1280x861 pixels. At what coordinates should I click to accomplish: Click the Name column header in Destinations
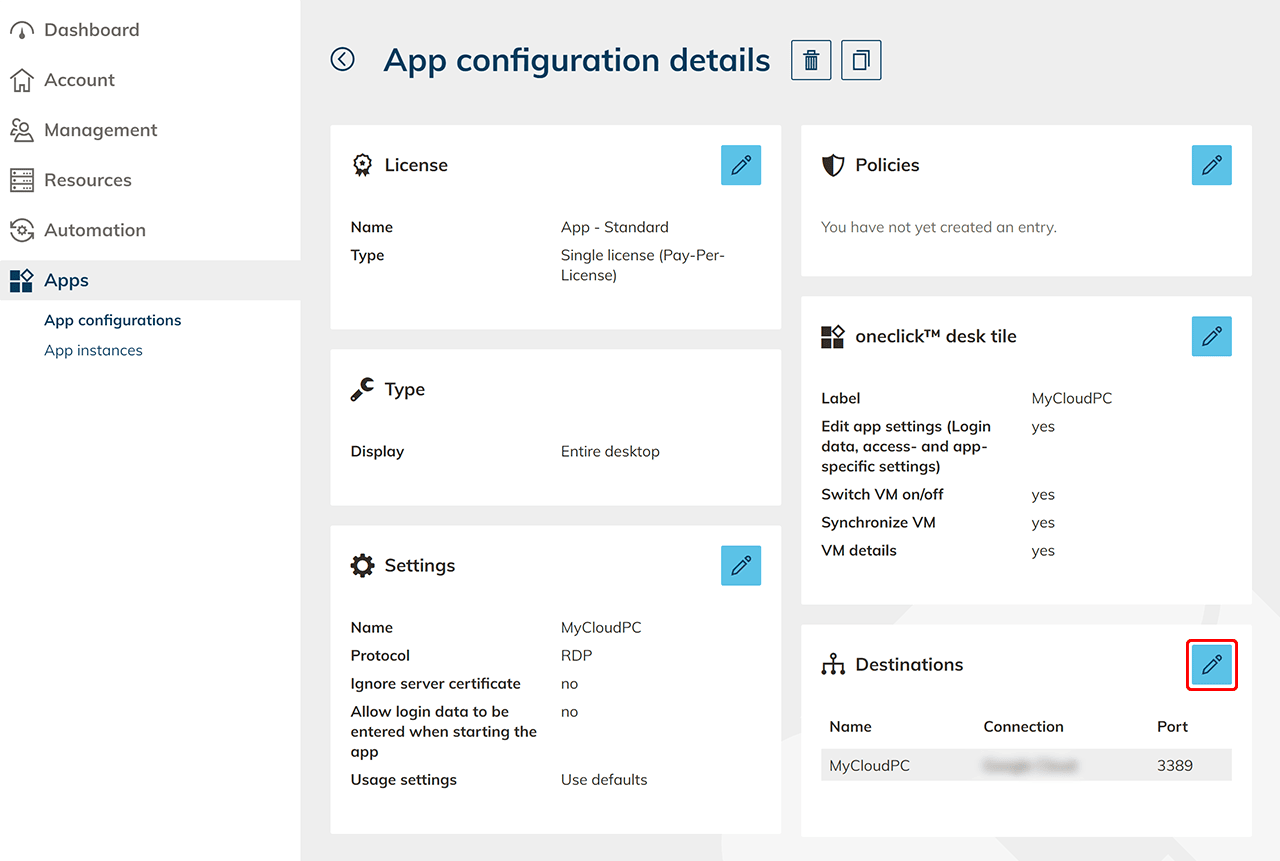pyautogui.click(x=850, y=727)
